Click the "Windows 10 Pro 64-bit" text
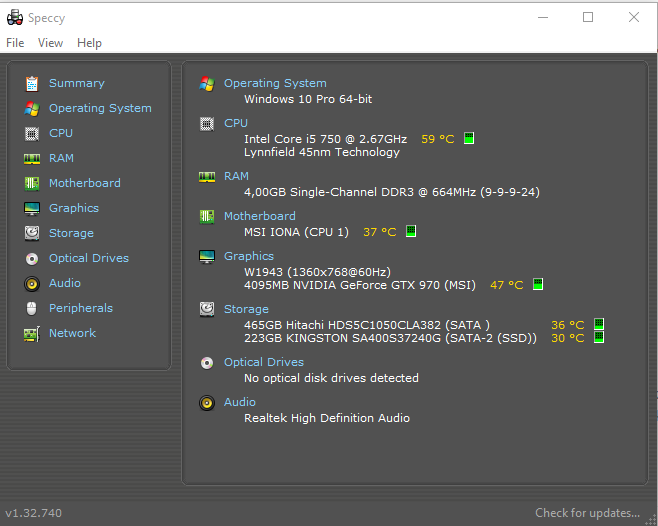 point(308,99)
